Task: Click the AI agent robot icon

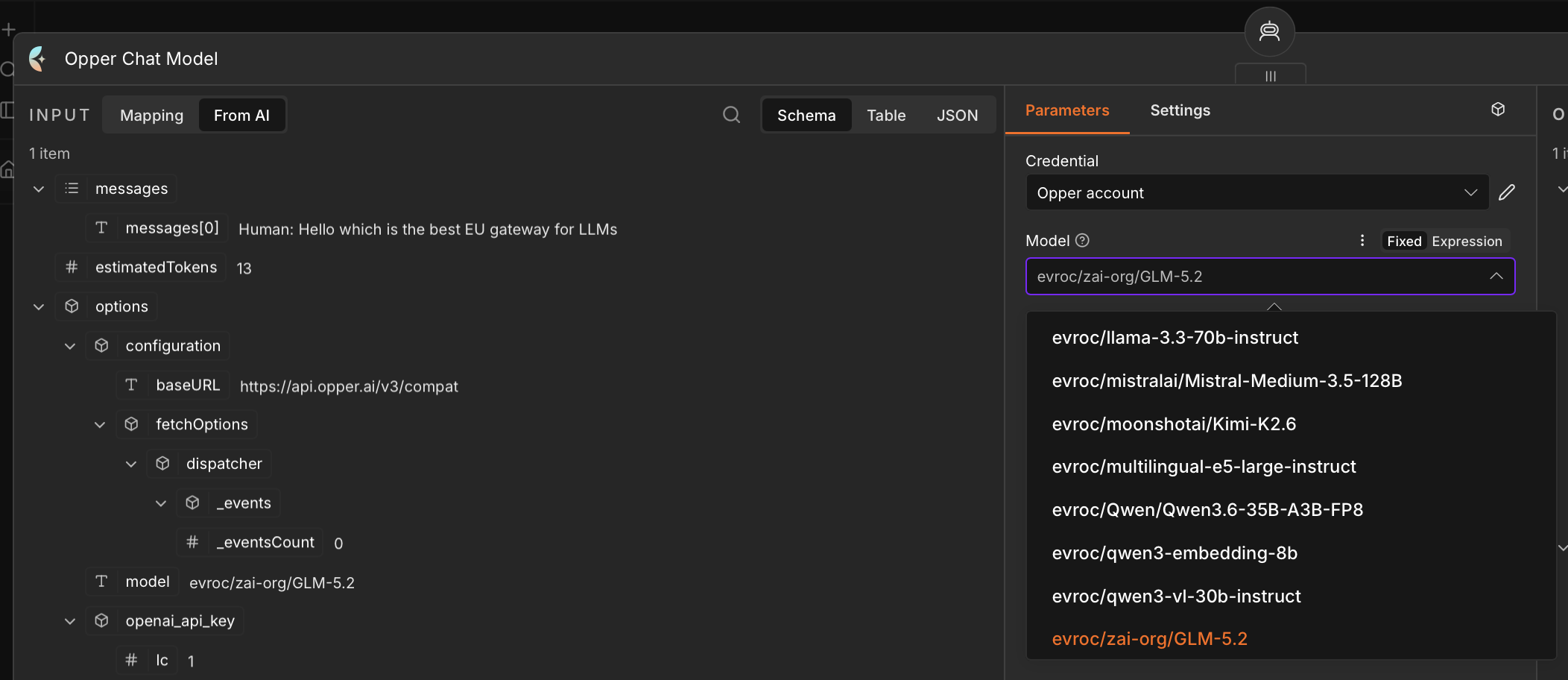Action: (1269, 31)
